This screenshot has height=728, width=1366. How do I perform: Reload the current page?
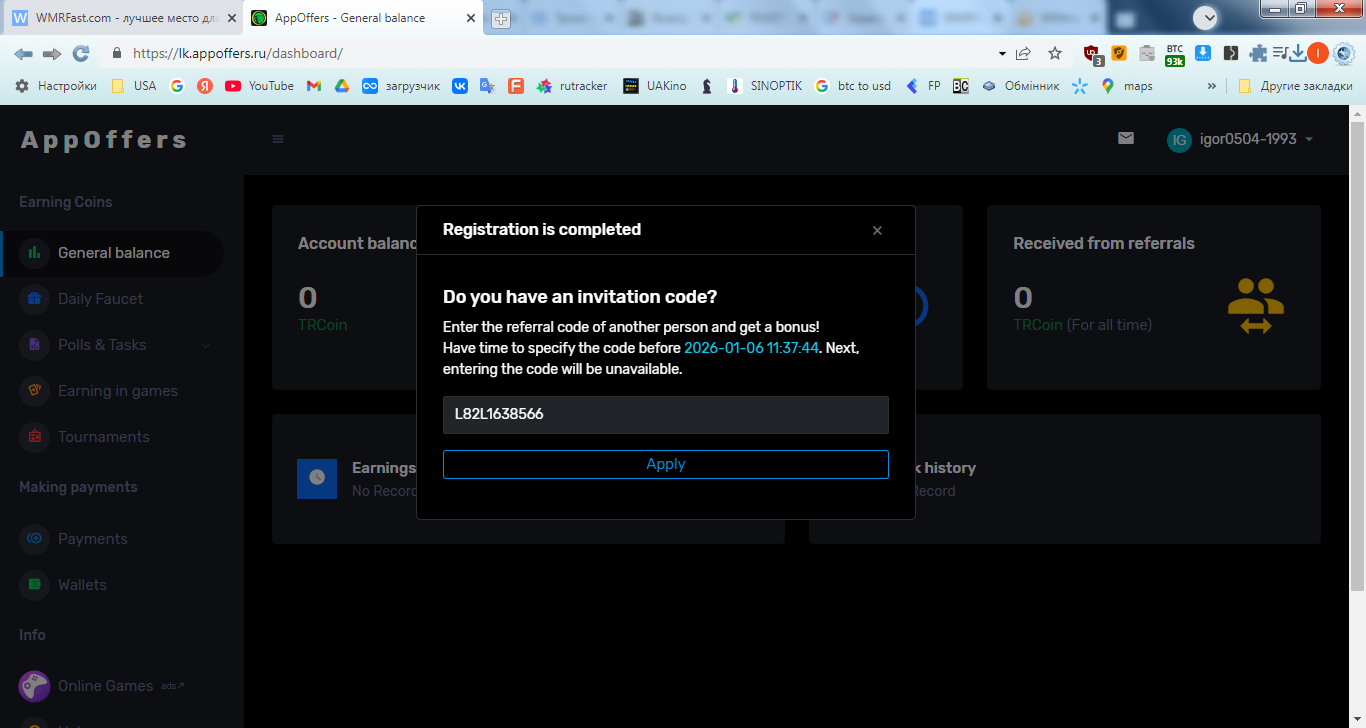point(81,54)
